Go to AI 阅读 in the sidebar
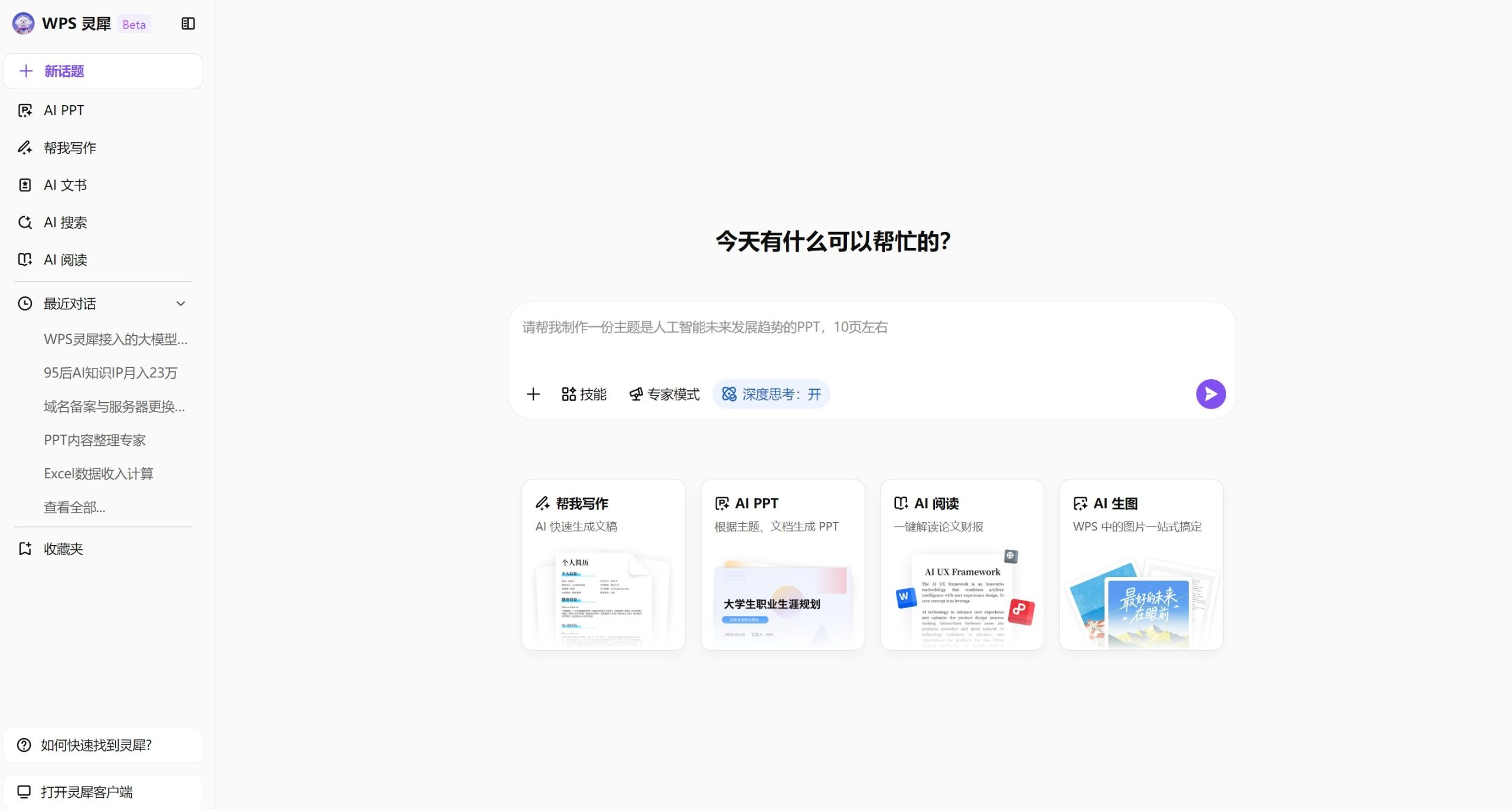Viewport: 1512px width, 809px height. click(x=103, y=260)
